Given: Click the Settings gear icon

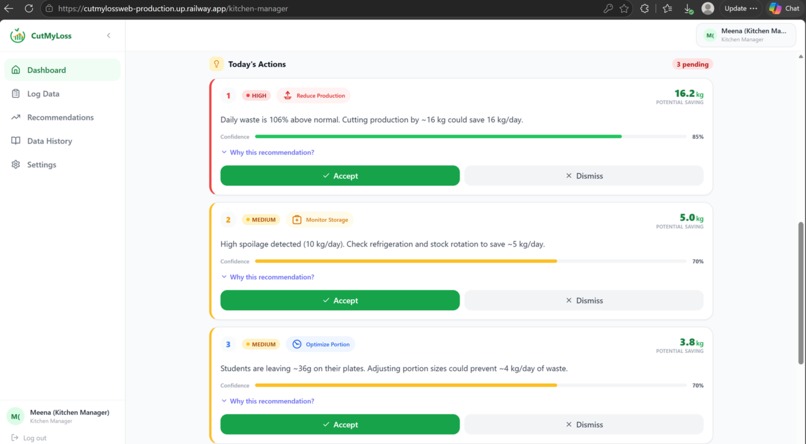Looking at the screenshot, I should (x=16, y=164).
